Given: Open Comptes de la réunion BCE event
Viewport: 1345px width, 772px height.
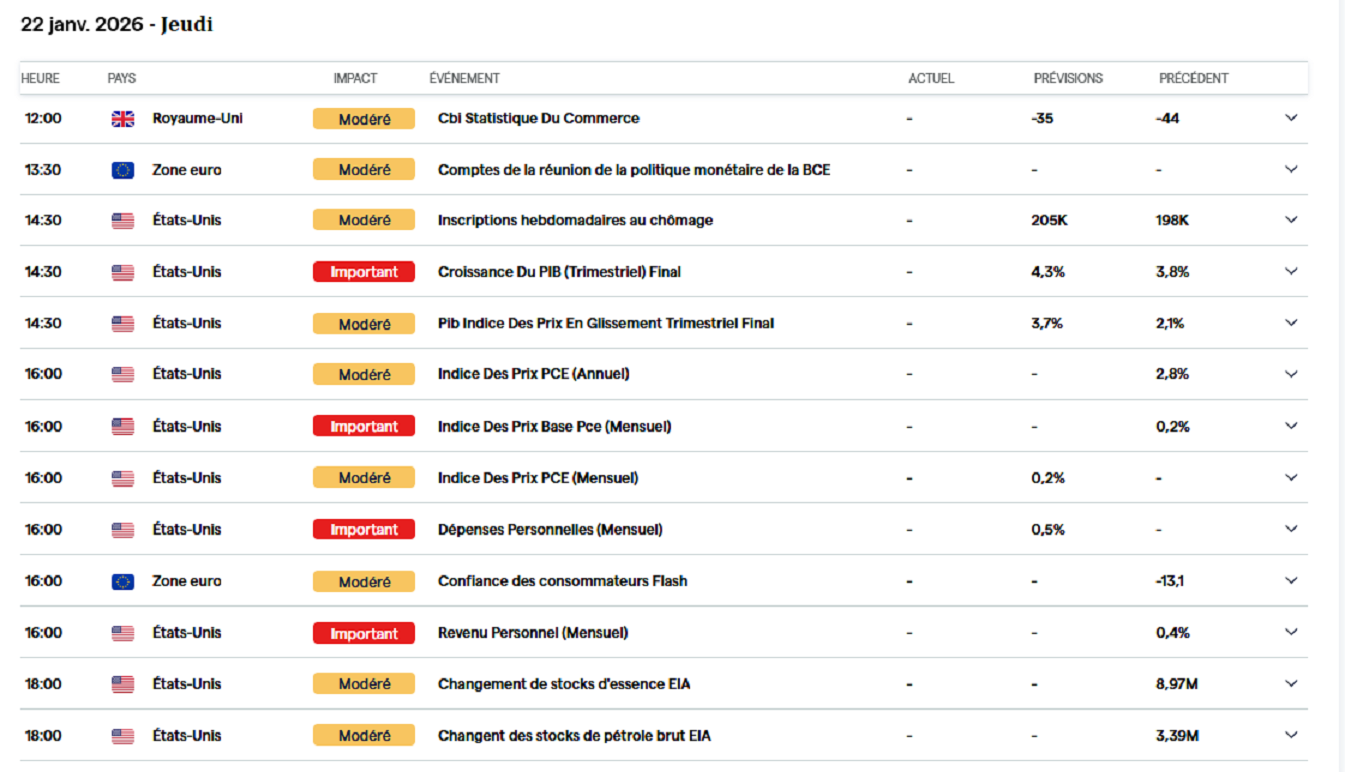Looking at the screenshot, I should click(x=634, y=170).
